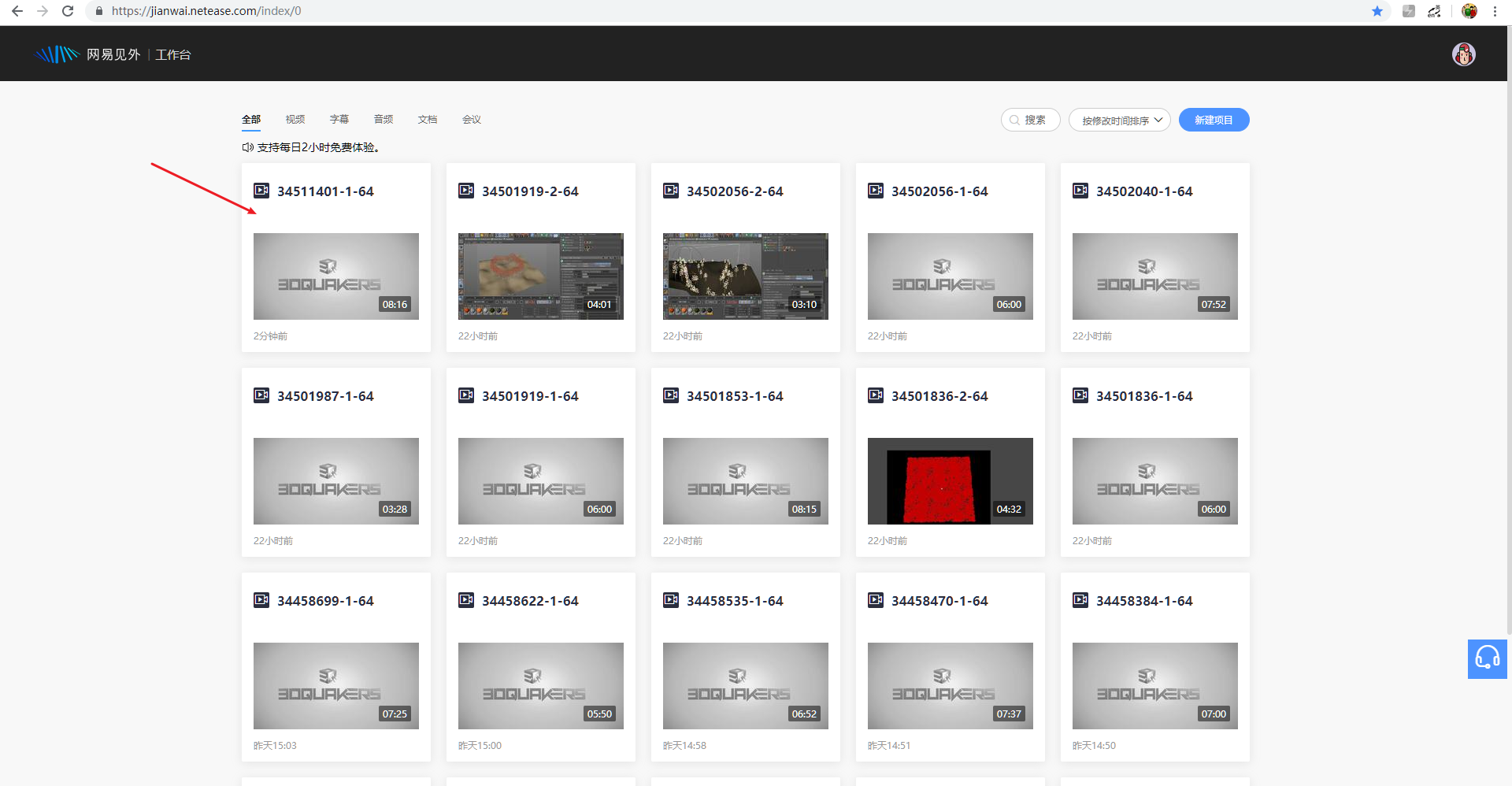
Task: Switch to the 视频 tab
Action: point(295,120)
